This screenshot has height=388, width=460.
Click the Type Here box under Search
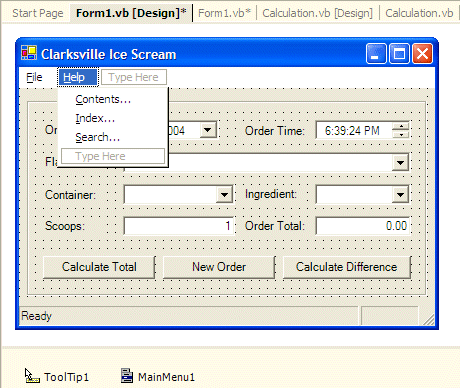(113, 156)
